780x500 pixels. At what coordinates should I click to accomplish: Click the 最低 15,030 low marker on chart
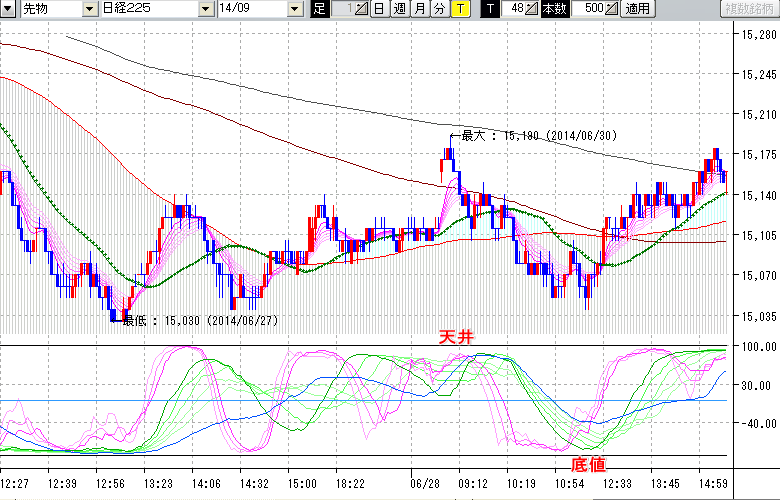point(200,321)
